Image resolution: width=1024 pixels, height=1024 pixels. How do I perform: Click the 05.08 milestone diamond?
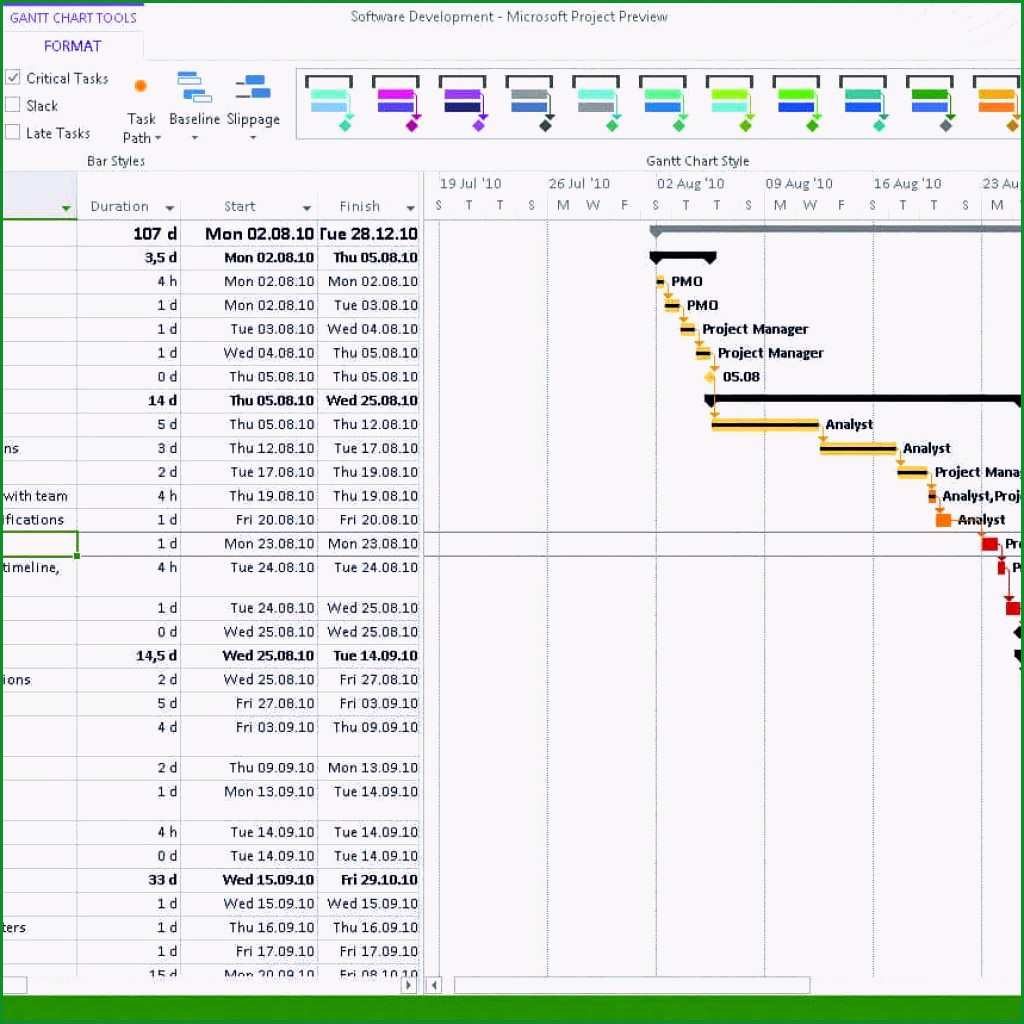point(711,377)
